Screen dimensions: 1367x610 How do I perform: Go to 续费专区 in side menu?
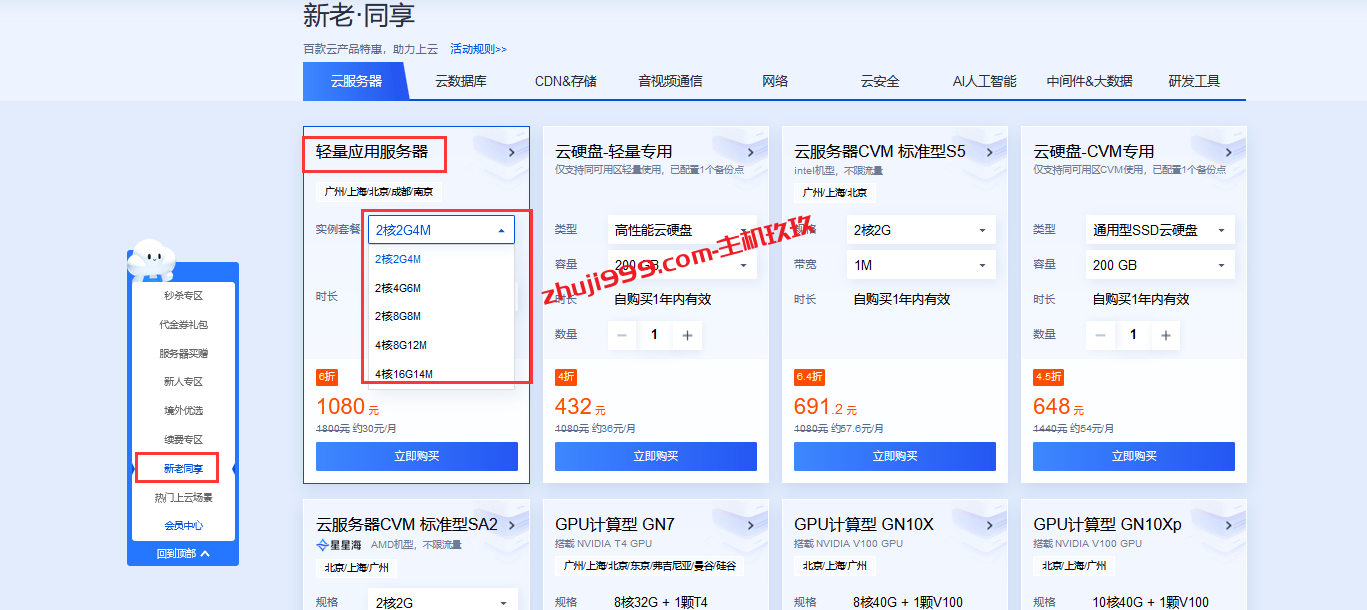point(183,439)
